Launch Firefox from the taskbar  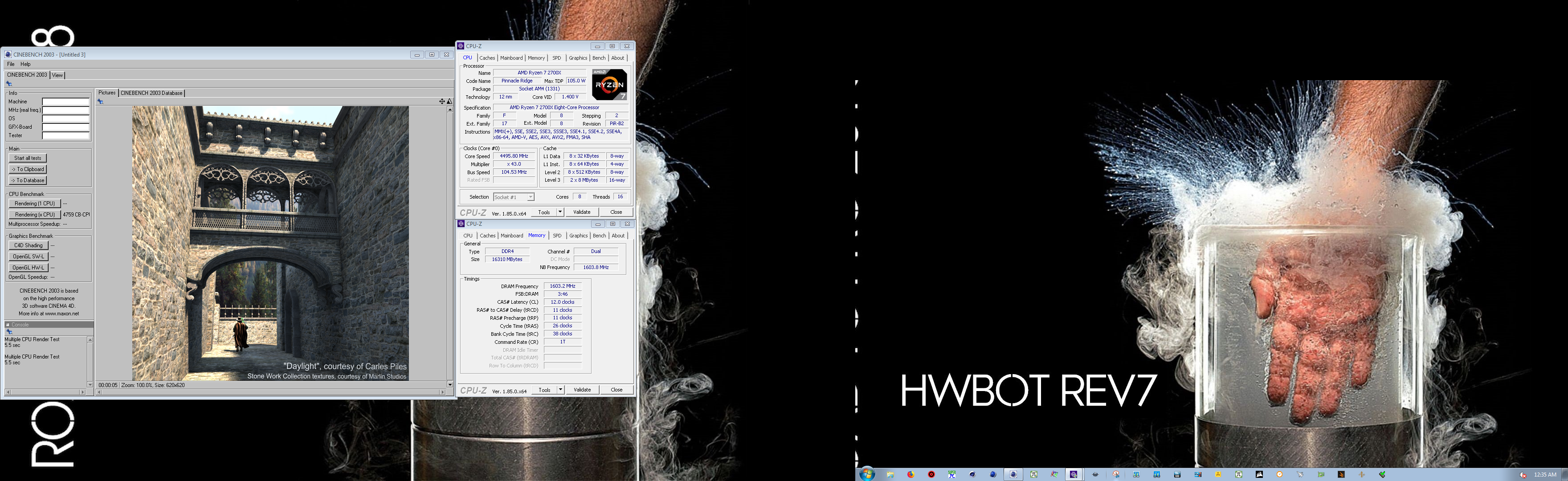(x=911, y=474)
